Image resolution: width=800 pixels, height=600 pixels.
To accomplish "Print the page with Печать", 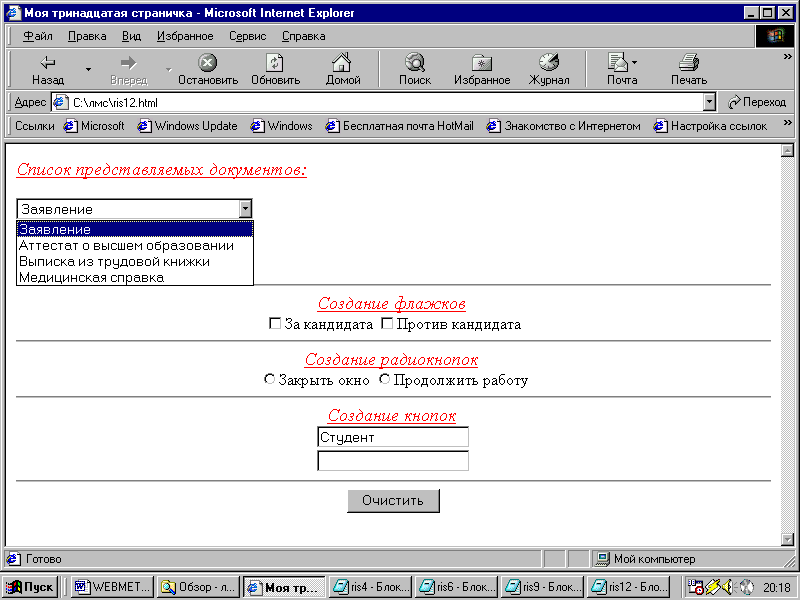I will (689, 70).
